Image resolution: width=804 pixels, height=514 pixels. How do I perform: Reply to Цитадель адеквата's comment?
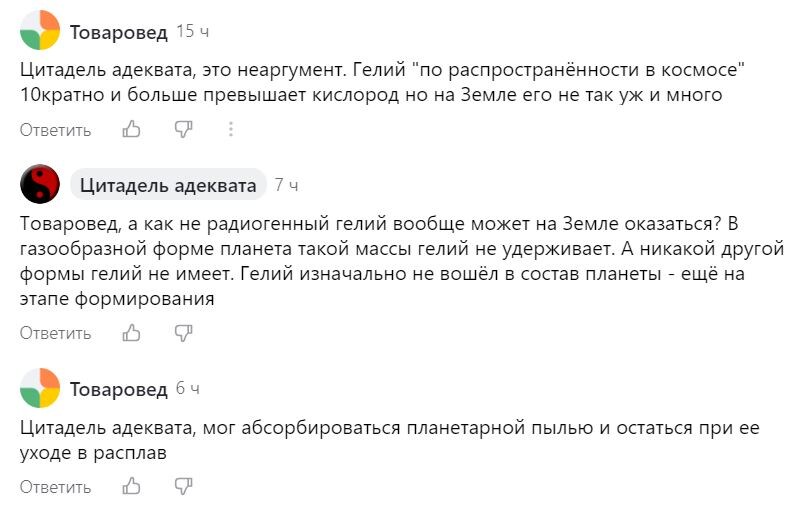[x=55, y=333]
